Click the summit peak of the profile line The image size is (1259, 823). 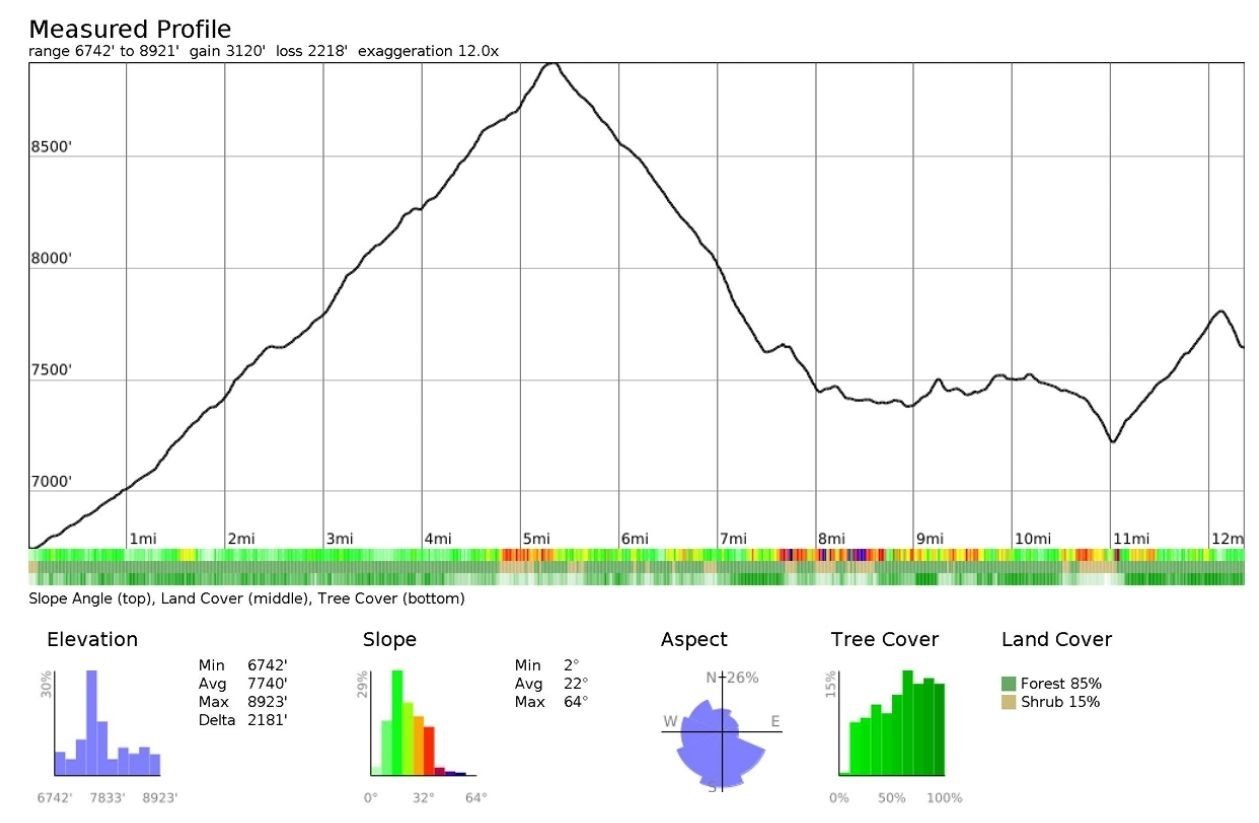pos(550,64)
